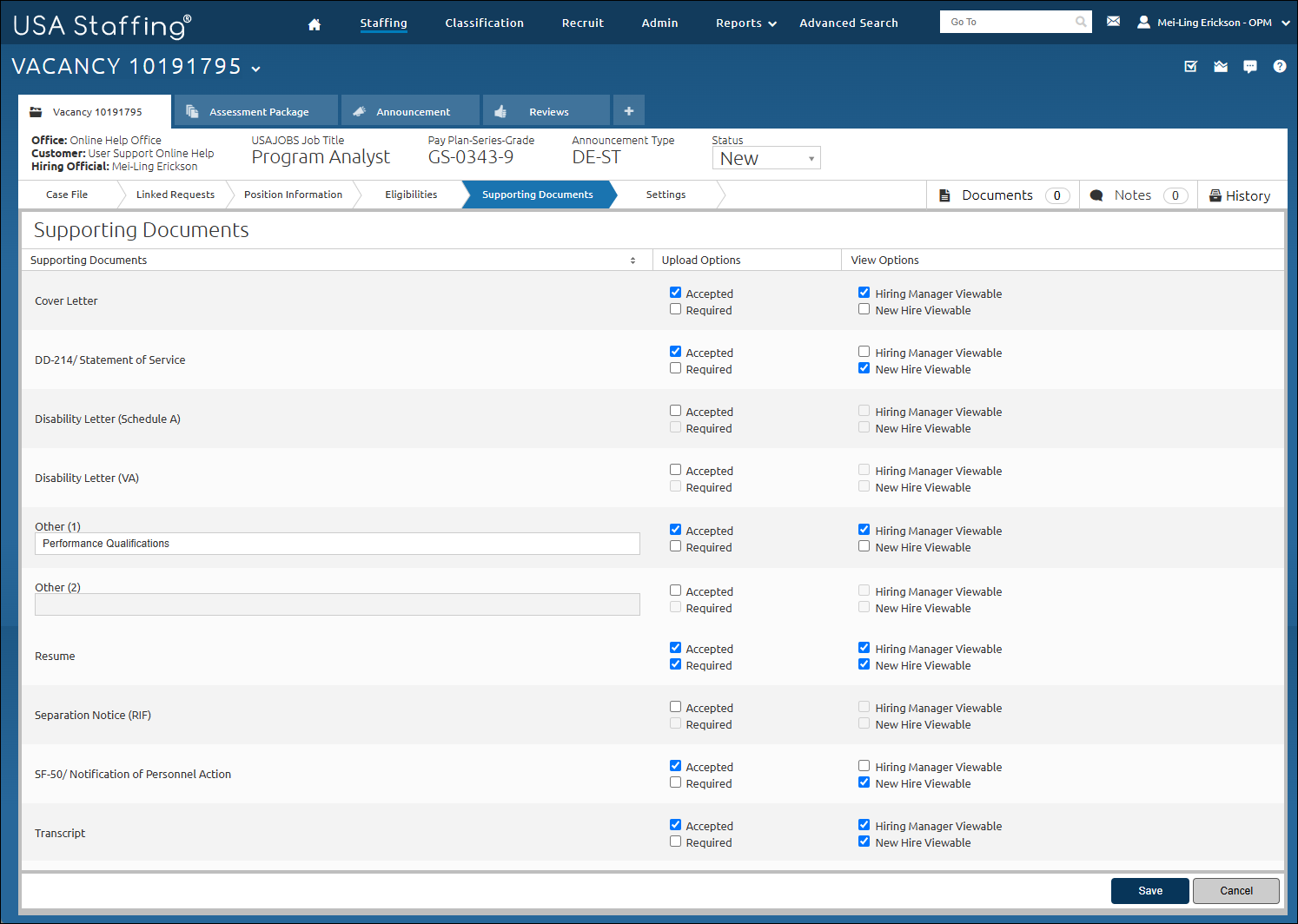Click the Documents file icon
The height and width of the screenshot is (924, 1298).
coord(944,195)
